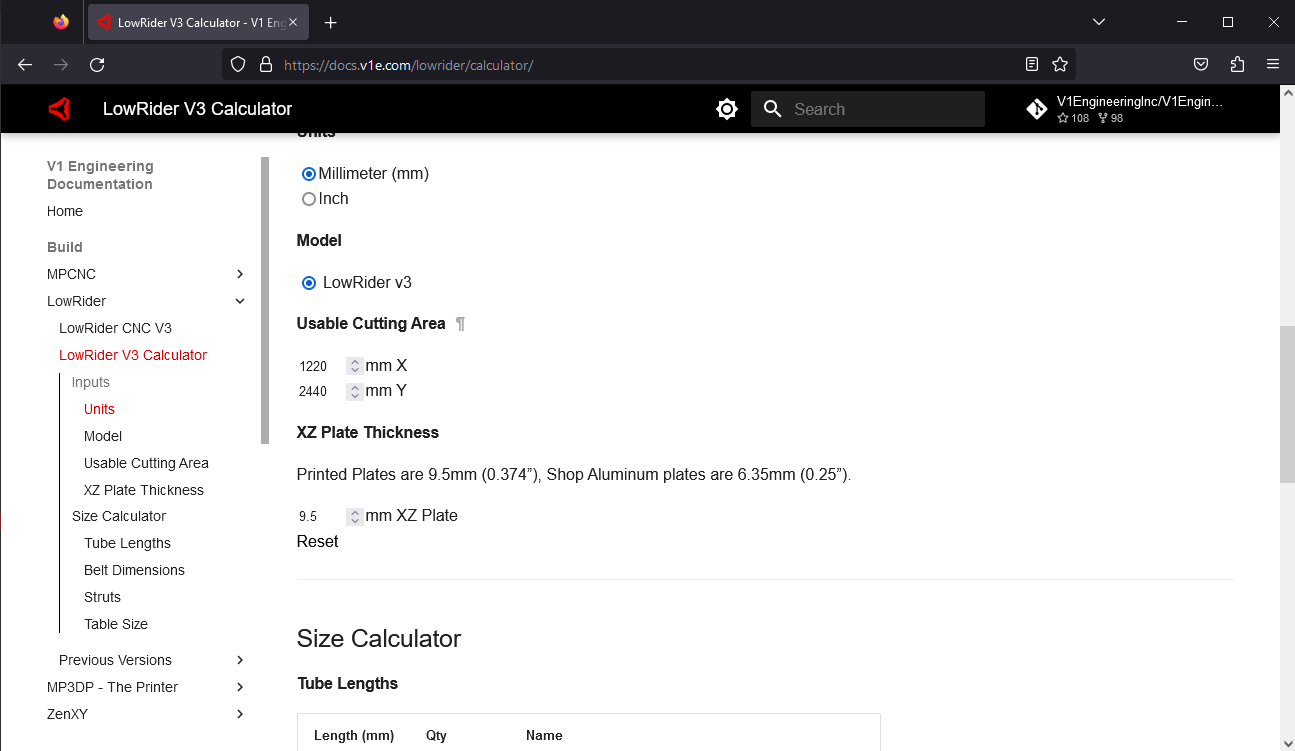This screenshot has width=1295, height=751.
Task: Open the Home page from the sidebar
Action: pos(64,211)
